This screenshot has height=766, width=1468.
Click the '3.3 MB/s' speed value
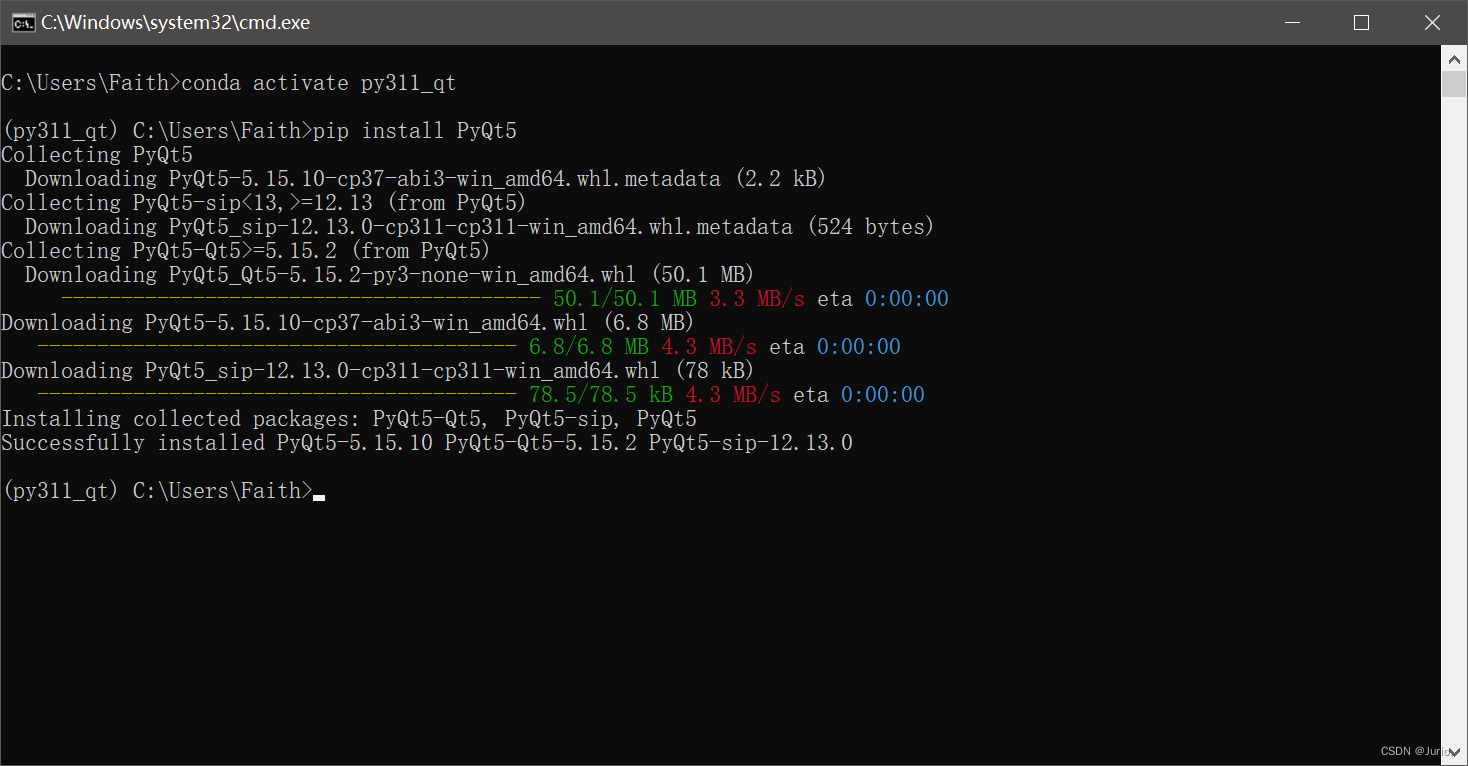[x=757, y=299]
